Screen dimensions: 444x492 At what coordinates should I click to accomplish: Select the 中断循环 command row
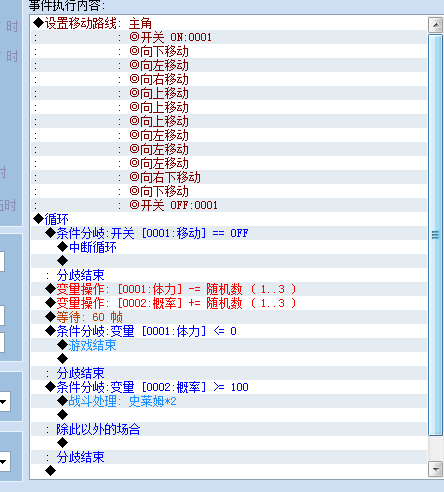(229, 247)
